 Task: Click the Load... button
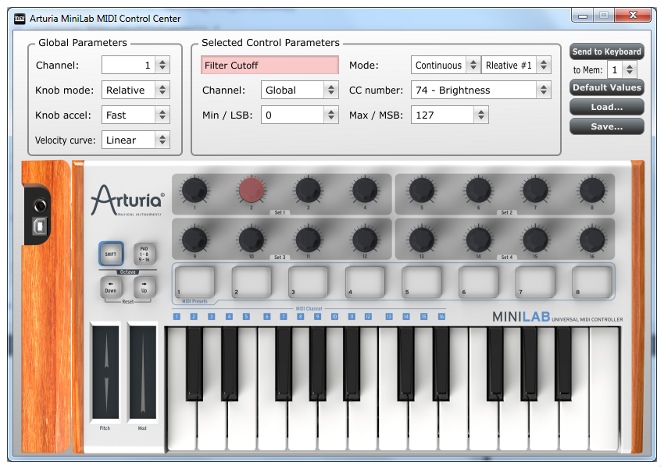[x=607, y=107]
